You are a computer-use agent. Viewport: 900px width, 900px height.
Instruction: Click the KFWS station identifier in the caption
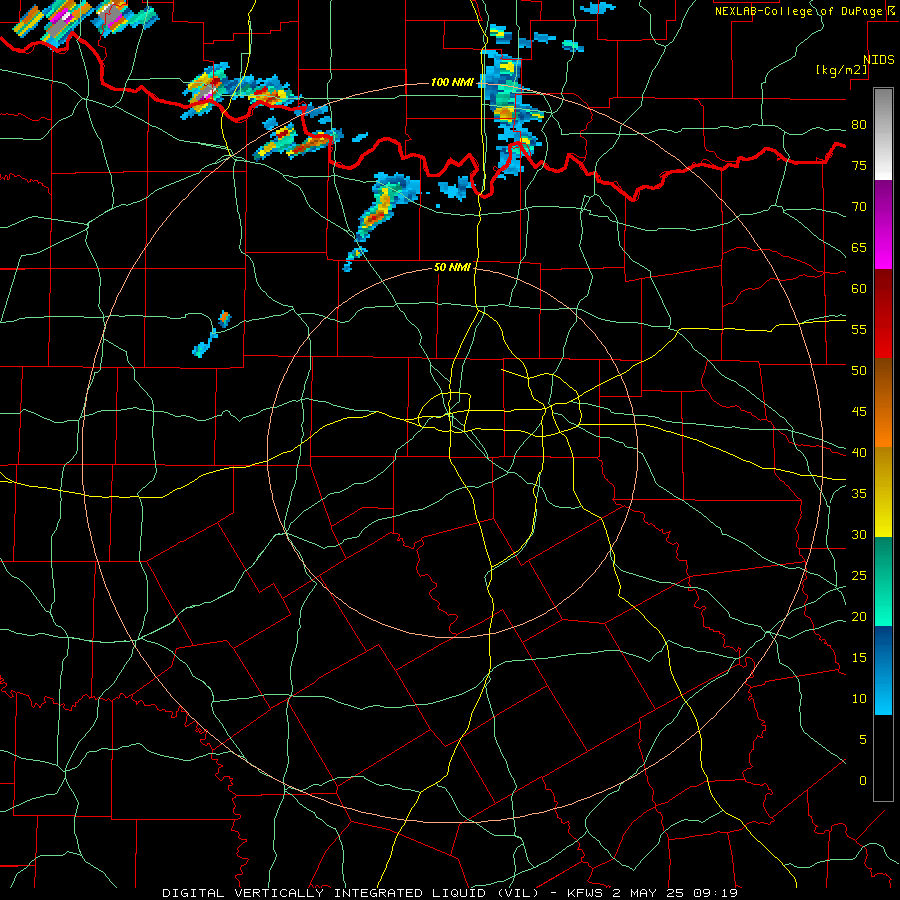585,893
